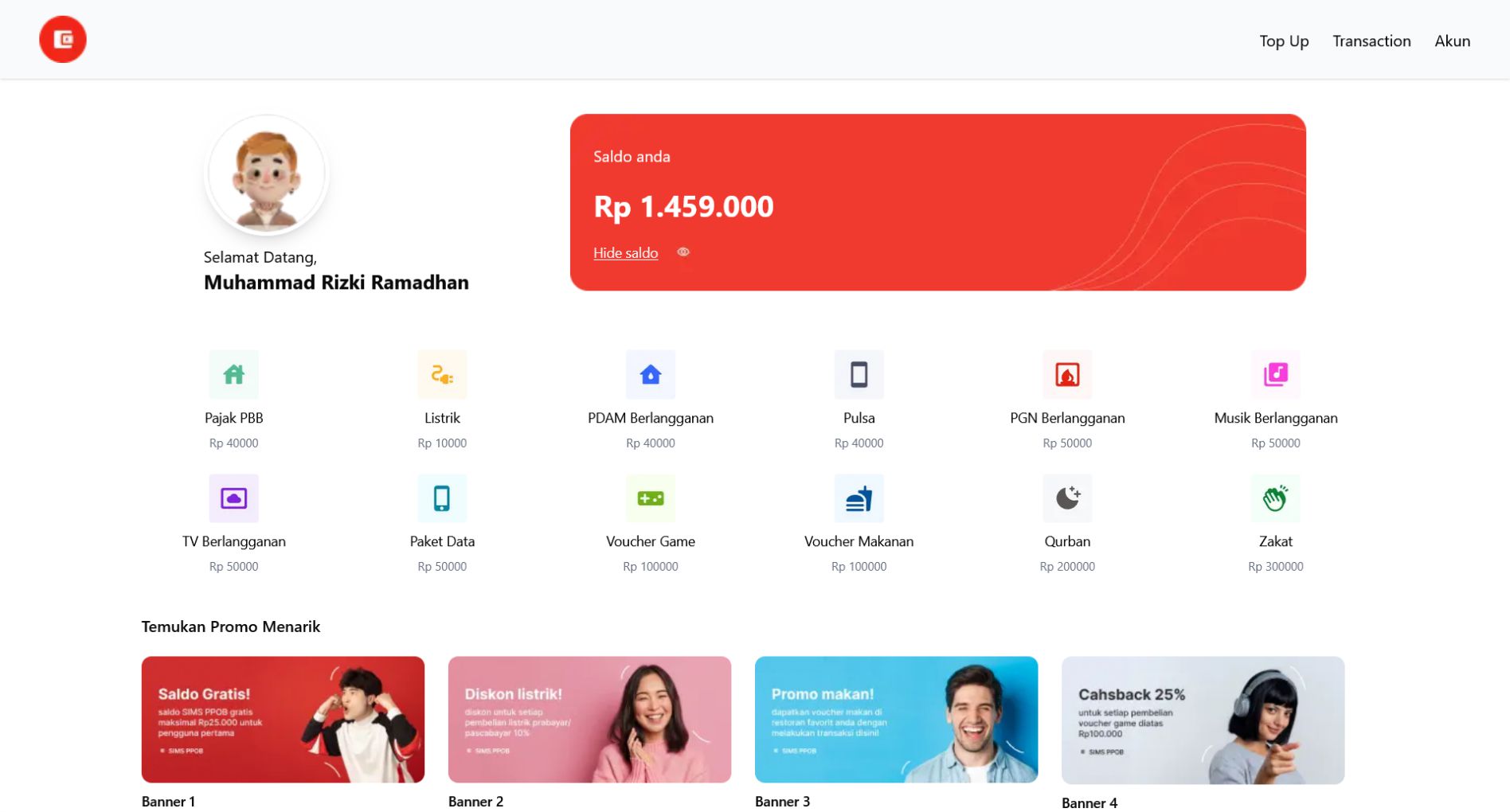Open the Paket Data icon

pyautogui.click(x=441, y=498)
